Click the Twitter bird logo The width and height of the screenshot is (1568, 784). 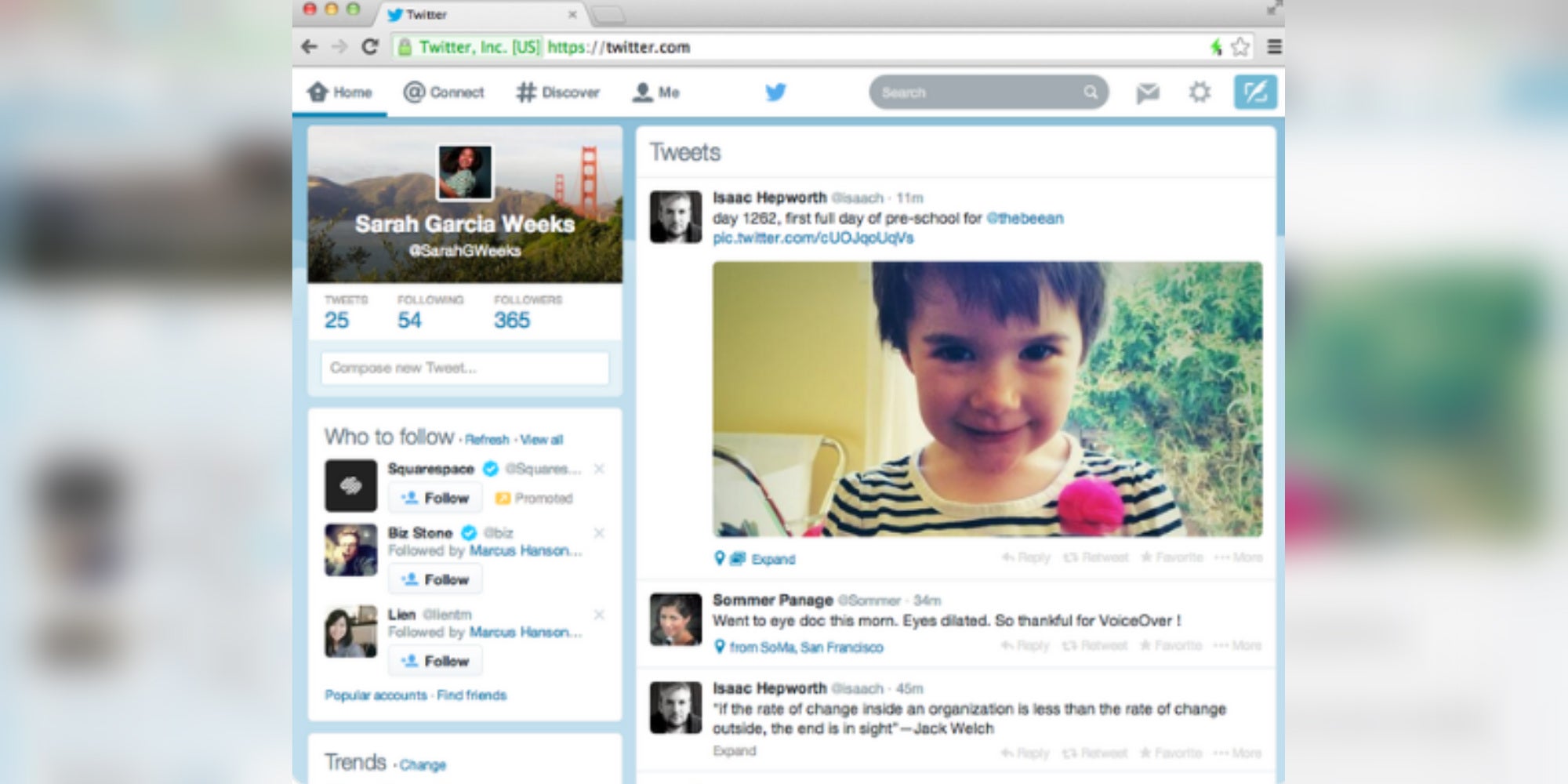coord(775,92)
